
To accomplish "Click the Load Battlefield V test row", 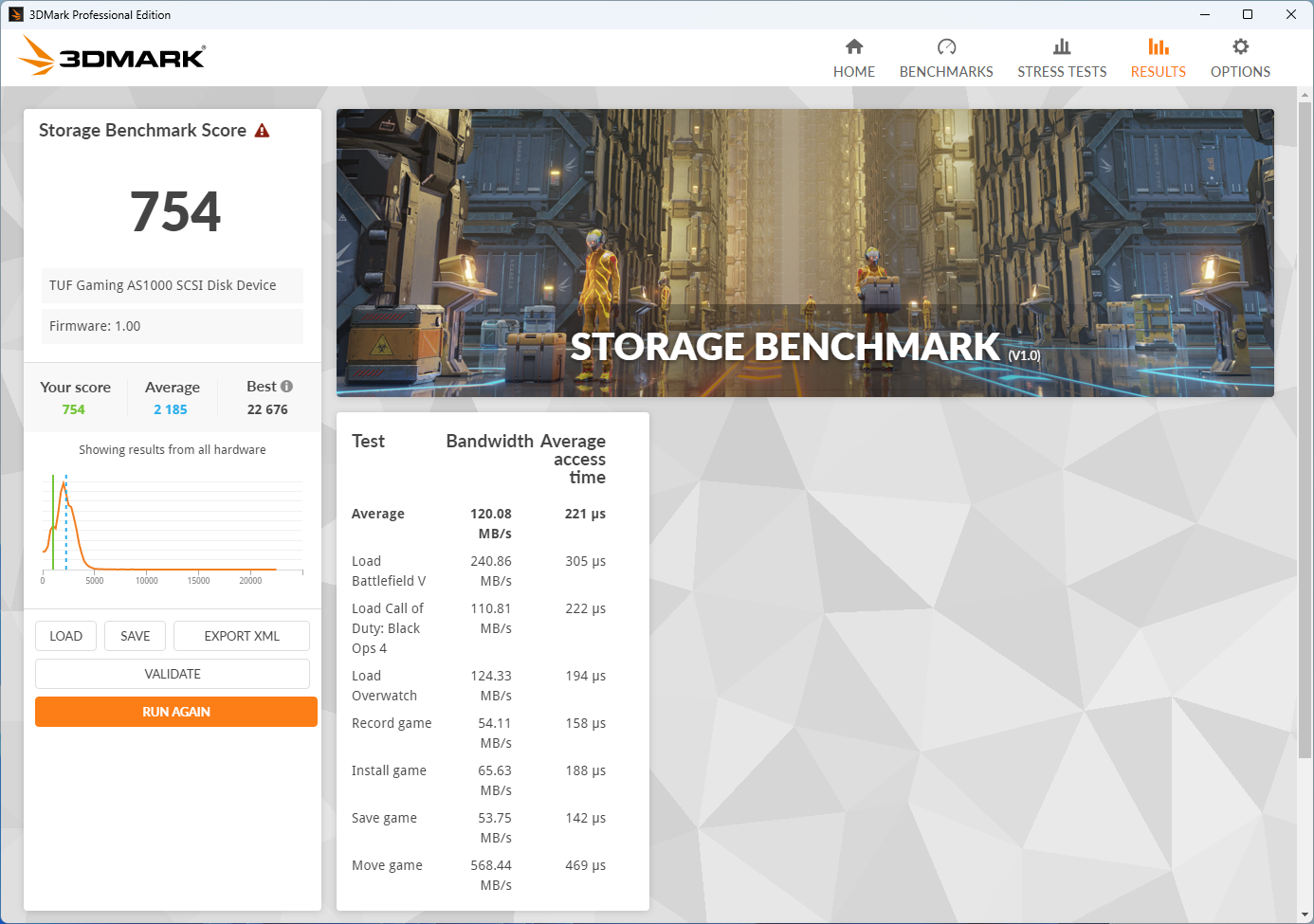I will click(x=479, y=571).
